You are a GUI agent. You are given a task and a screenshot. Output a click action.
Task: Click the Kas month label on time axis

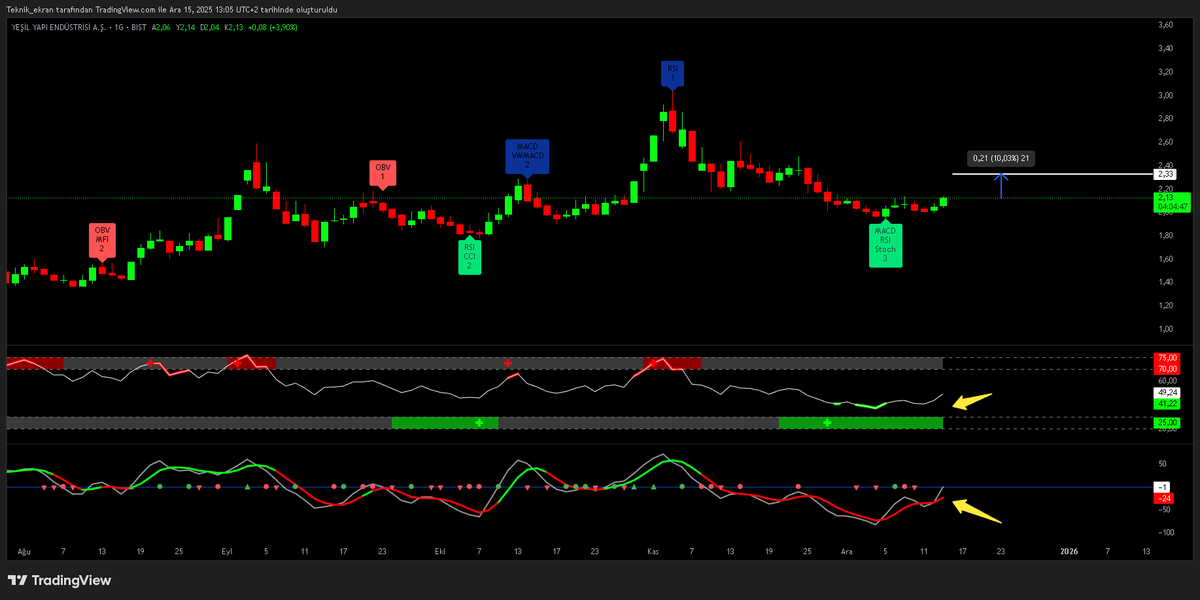pos(654,551)
